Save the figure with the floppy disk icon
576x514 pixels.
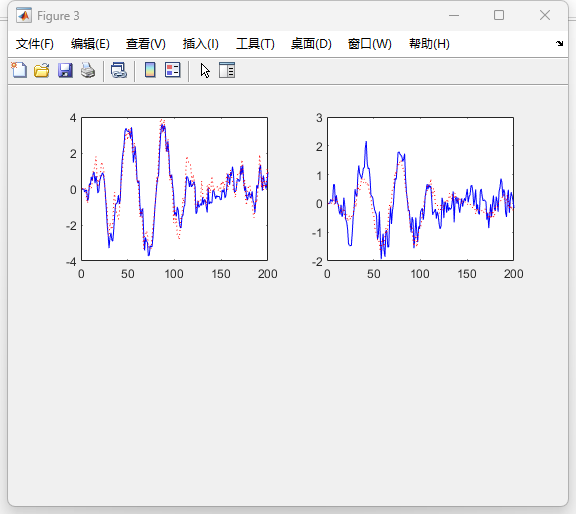tap(65, 70)
